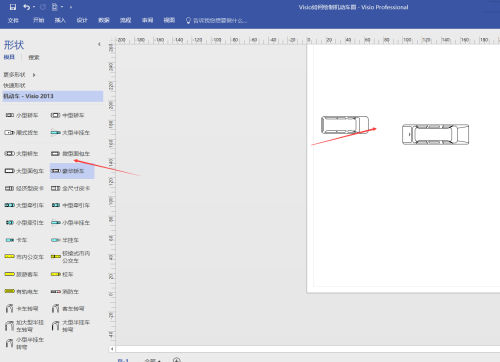Select the limousine shape on the canvas
This screenshot has width=500, height=362.
pos(435,134)
